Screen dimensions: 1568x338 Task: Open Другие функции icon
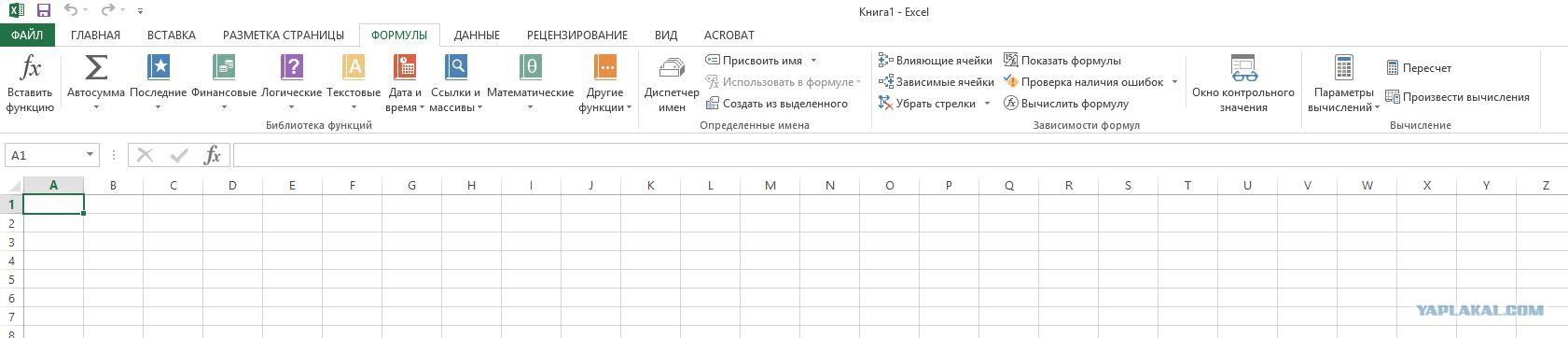tap(605, 68)
